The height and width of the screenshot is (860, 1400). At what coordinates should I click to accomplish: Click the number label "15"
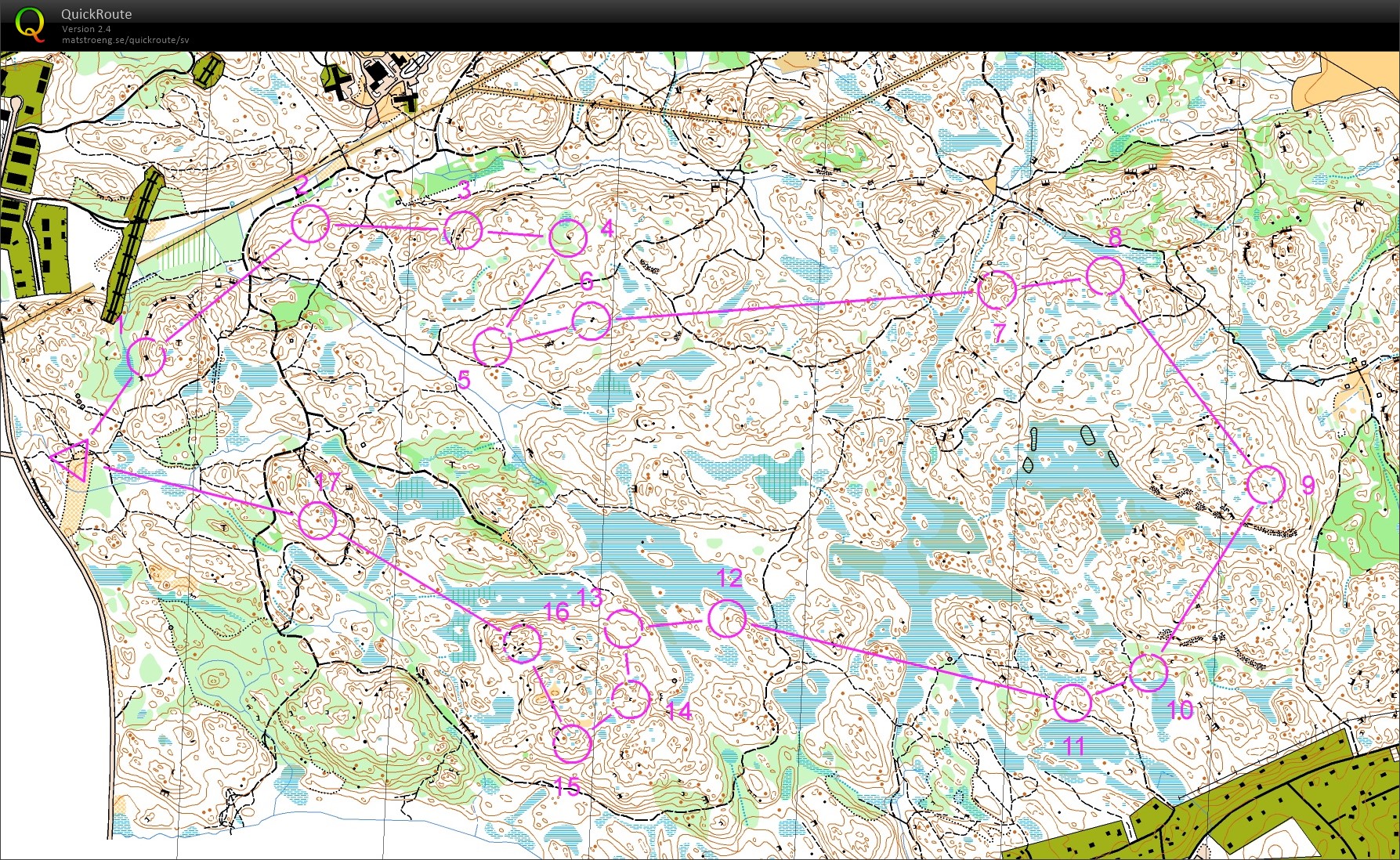coord(567,787)
